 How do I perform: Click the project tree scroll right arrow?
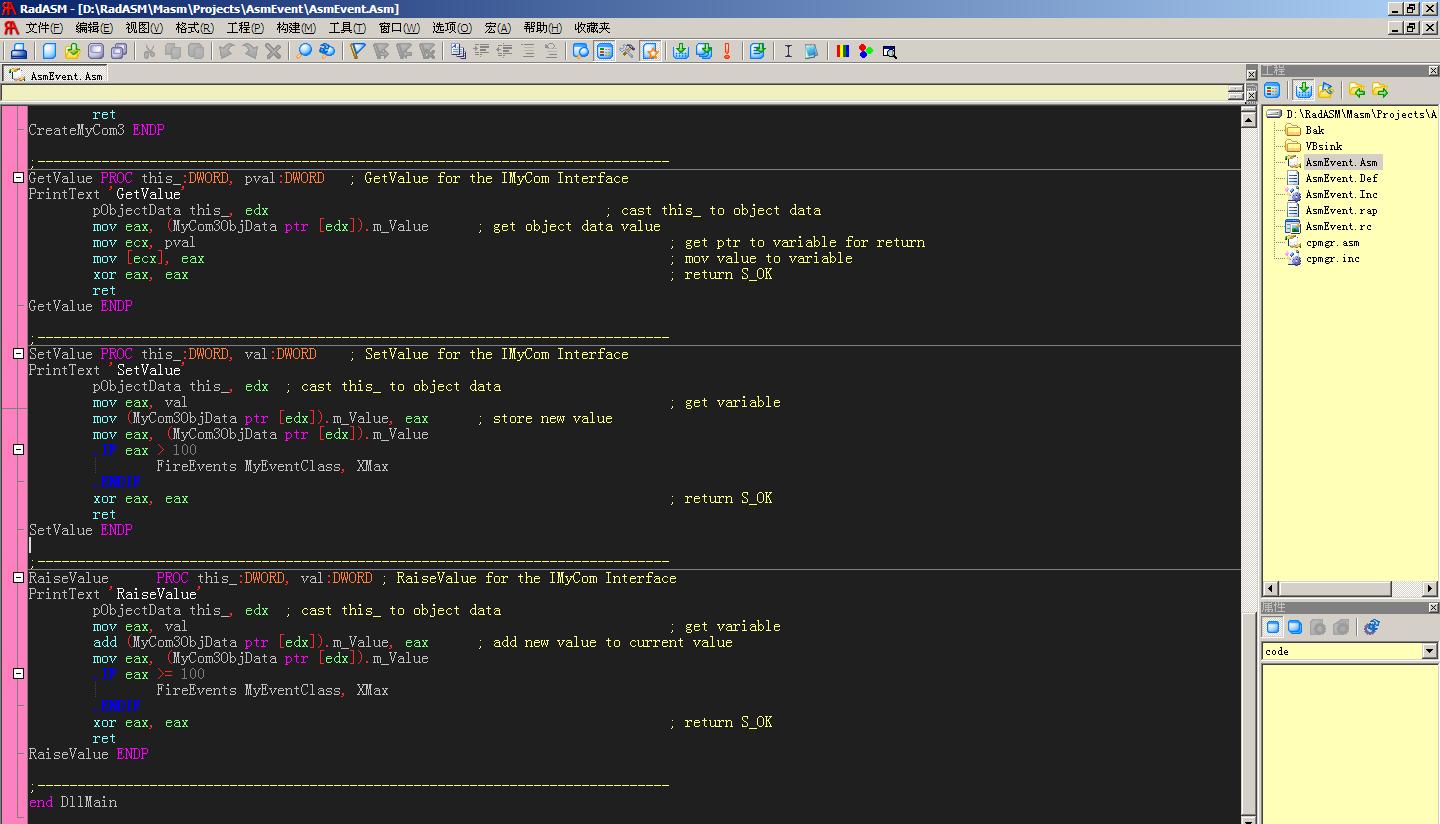click(1431, 588)
